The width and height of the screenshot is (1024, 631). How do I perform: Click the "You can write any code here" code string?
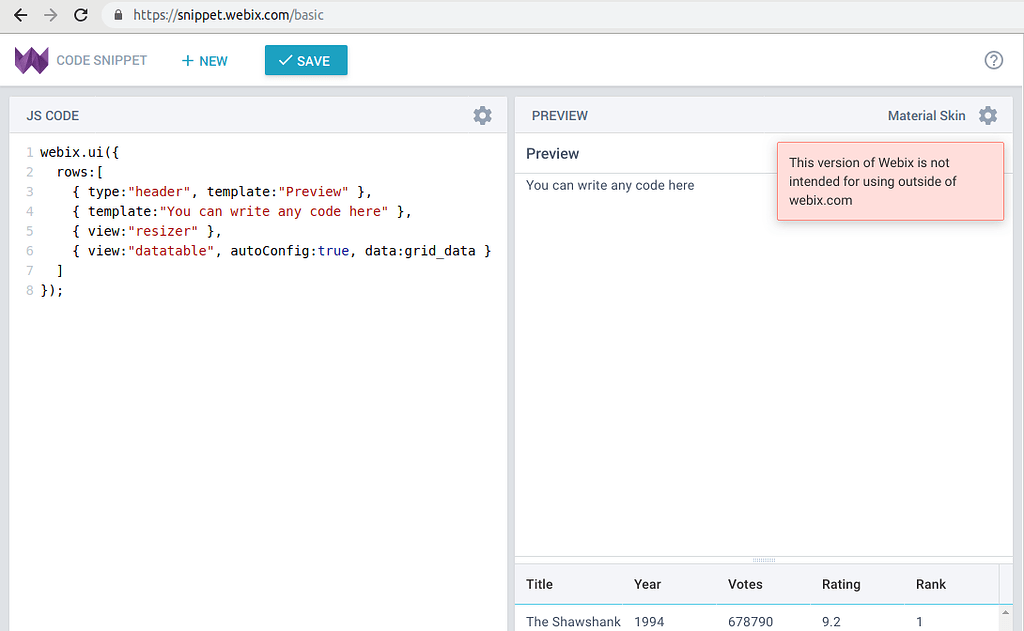(274, 211)
